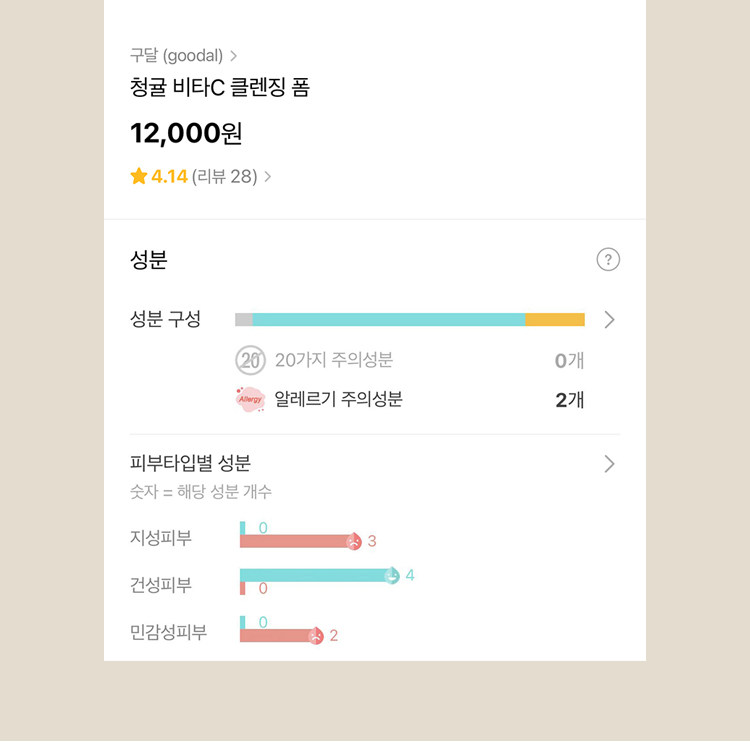Open the 구달 (goodal) brand link
The height and width of the screenshot is (747, 750).
184,56
